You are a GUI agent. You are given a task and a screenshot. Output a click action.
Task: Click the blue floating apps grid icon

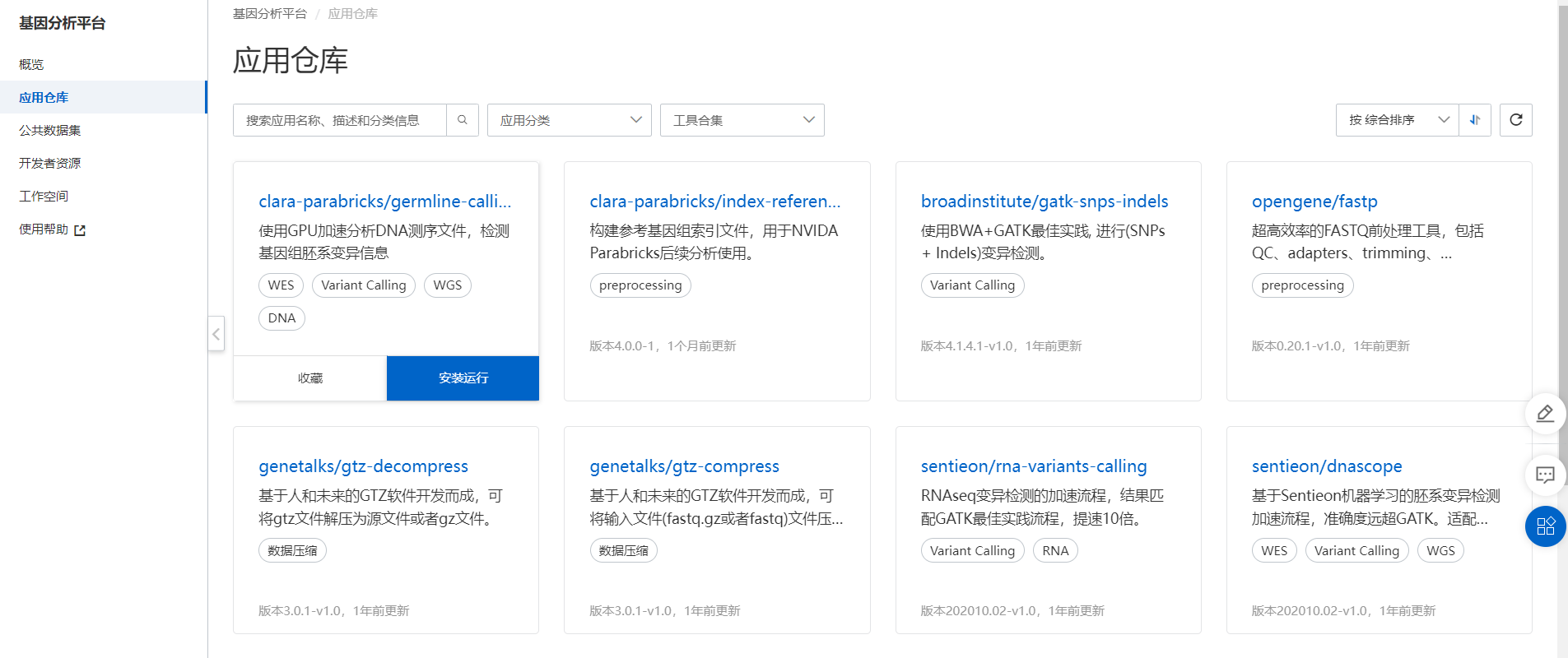pyautogui.click(x=1545, y=526)
